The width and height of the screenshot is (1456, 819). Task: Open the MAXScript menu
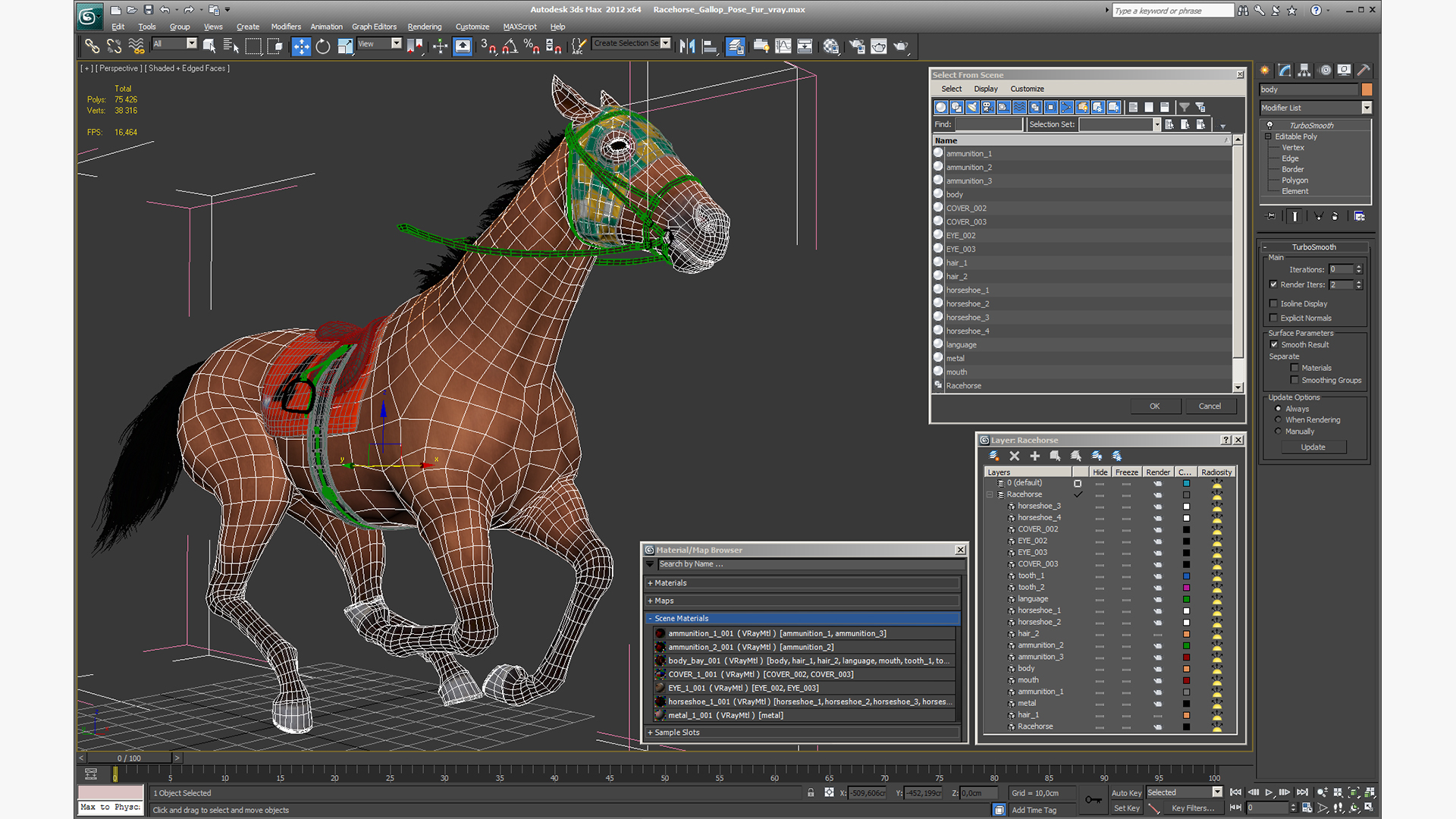coord(519,27)
